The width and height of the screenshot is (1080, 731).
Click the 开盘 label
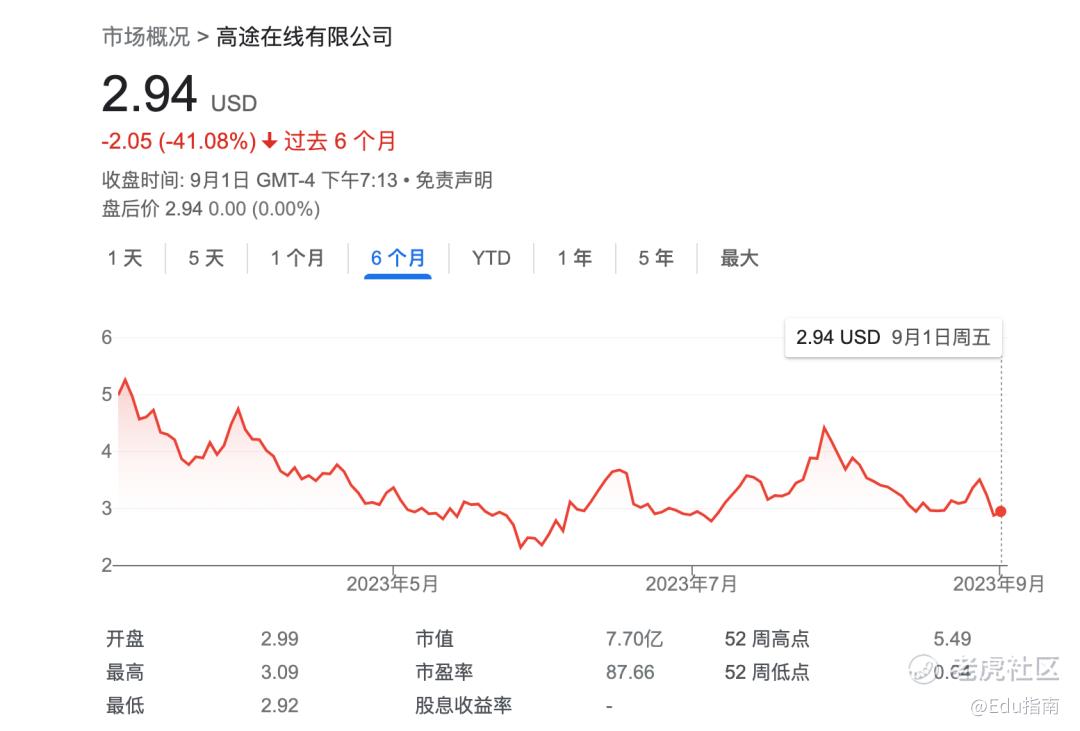[x=125, y=639]
